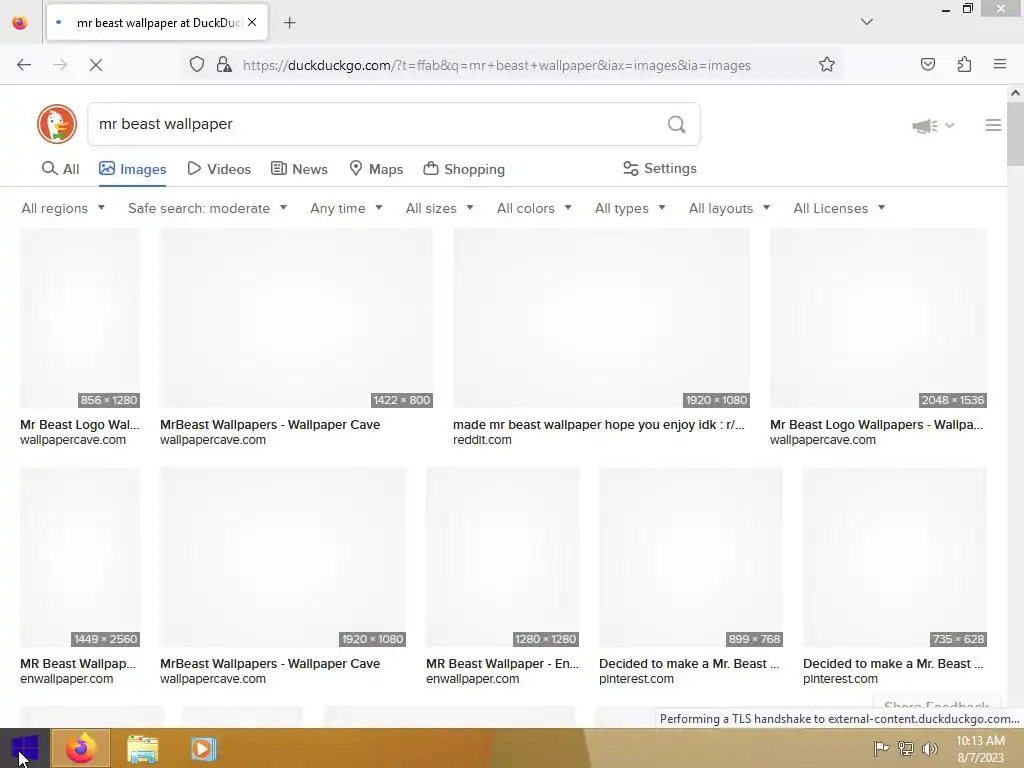Open the Firefox application menu

1000,64
